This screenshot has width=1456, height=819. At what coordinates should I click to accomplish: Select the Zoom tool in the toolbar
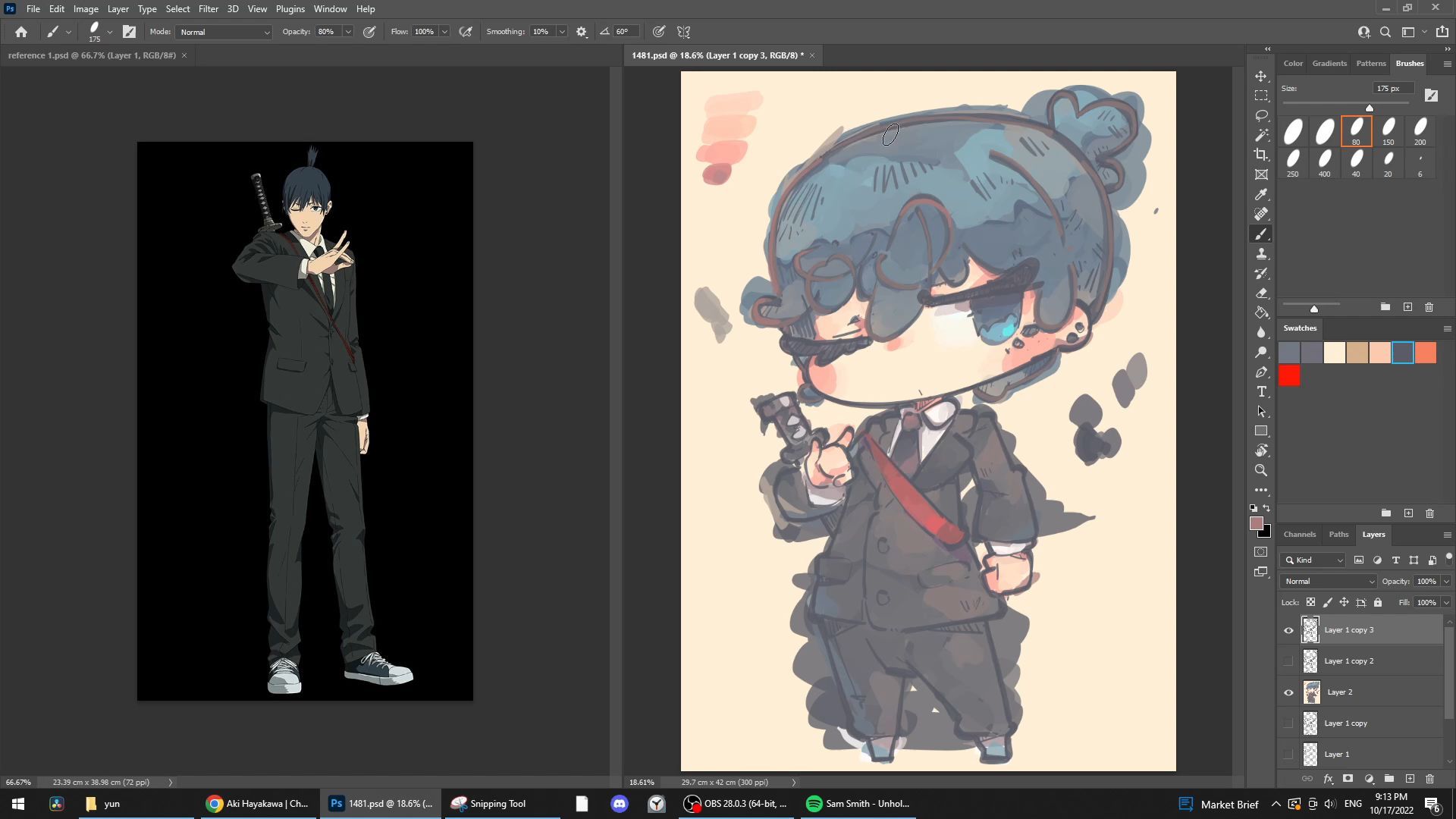click(1261, 471)
